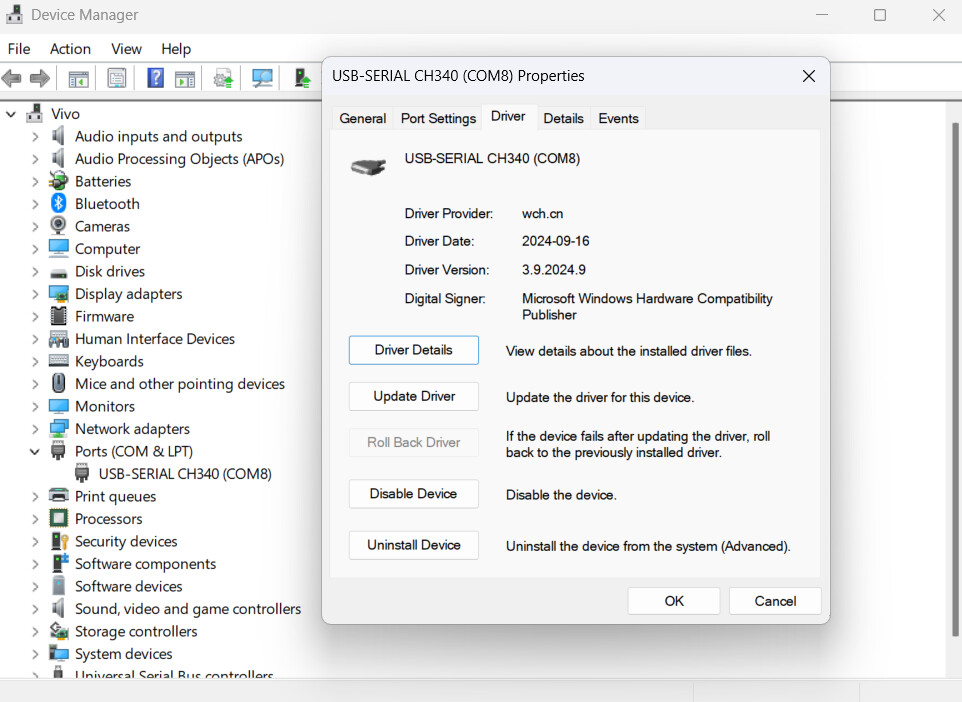Click the Show/Hide Console Tree toolbar icon

(79, 79)
